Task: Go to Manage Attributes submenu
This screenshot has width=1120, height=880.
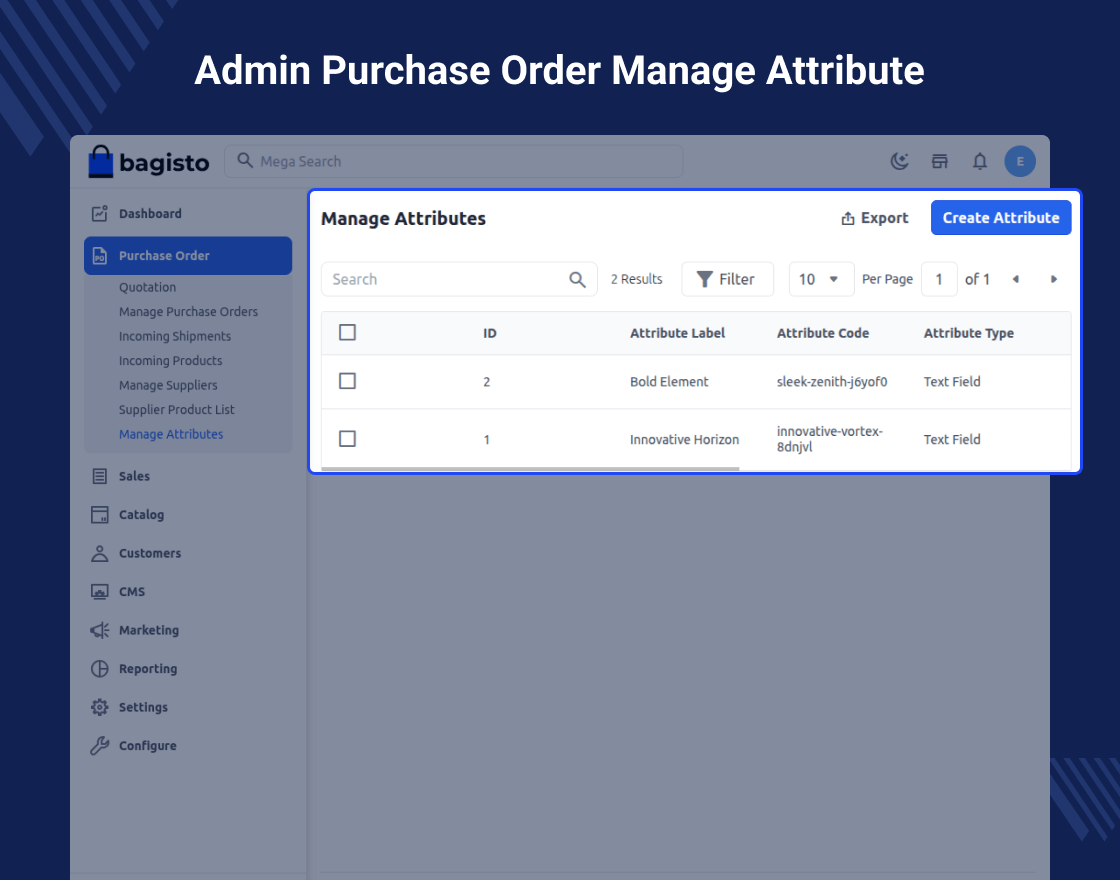Action: pos(171,434)
